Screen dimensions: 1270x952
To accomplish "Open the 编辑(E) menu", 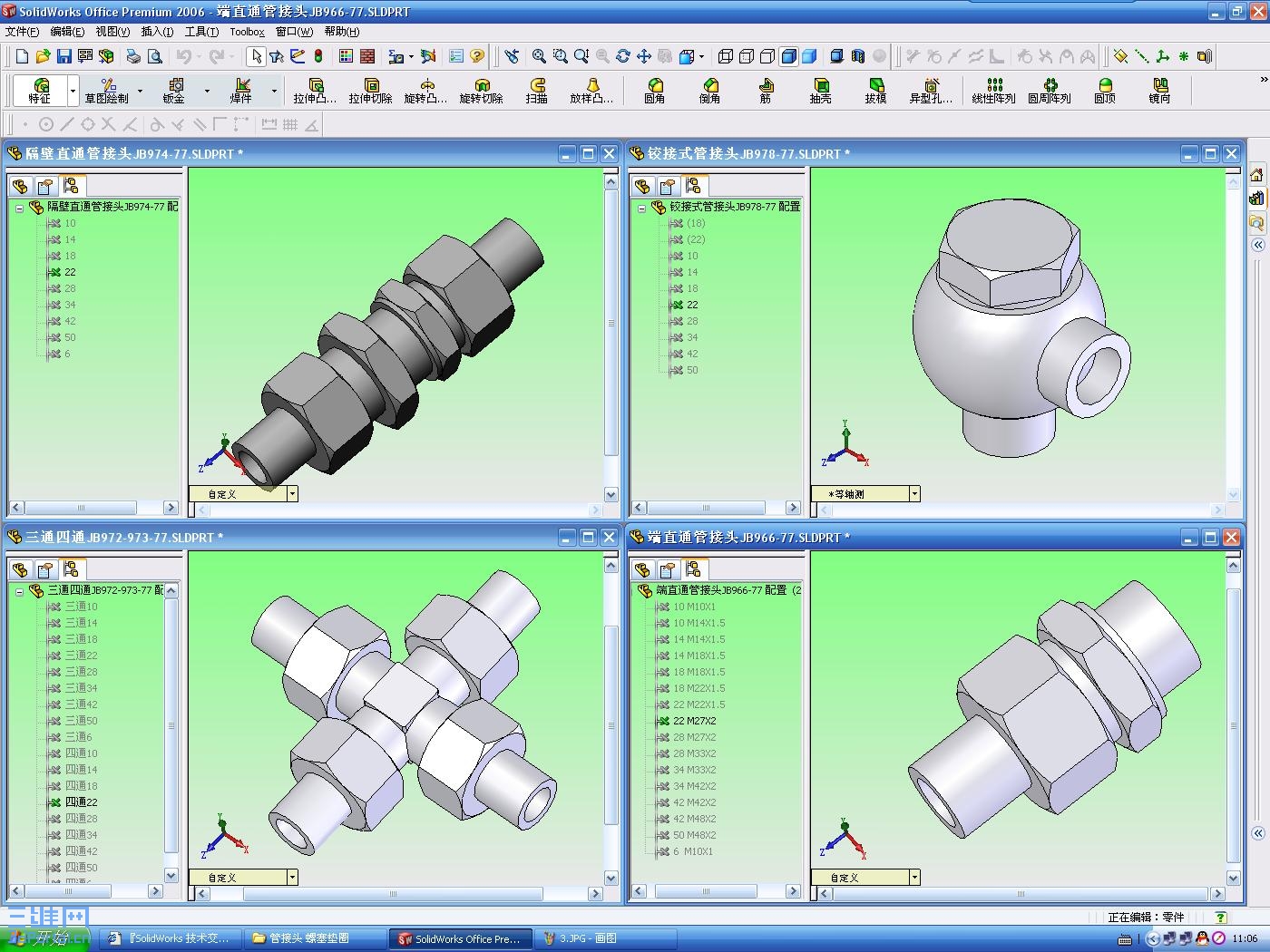I will pos(67,32).
